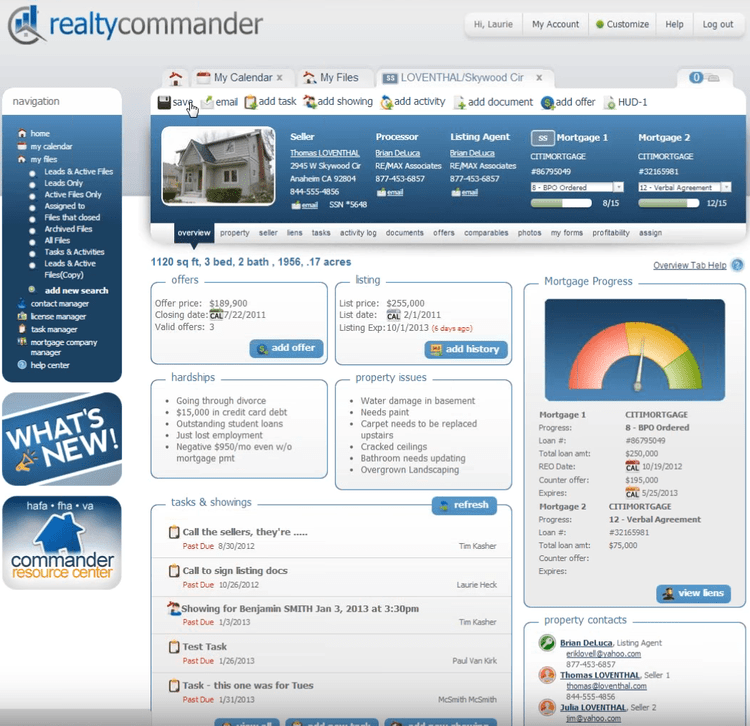This screenshot has width=750, height=726.
Task: Click the SS badge beside Mortgage 1
Action: coord(542,138)
